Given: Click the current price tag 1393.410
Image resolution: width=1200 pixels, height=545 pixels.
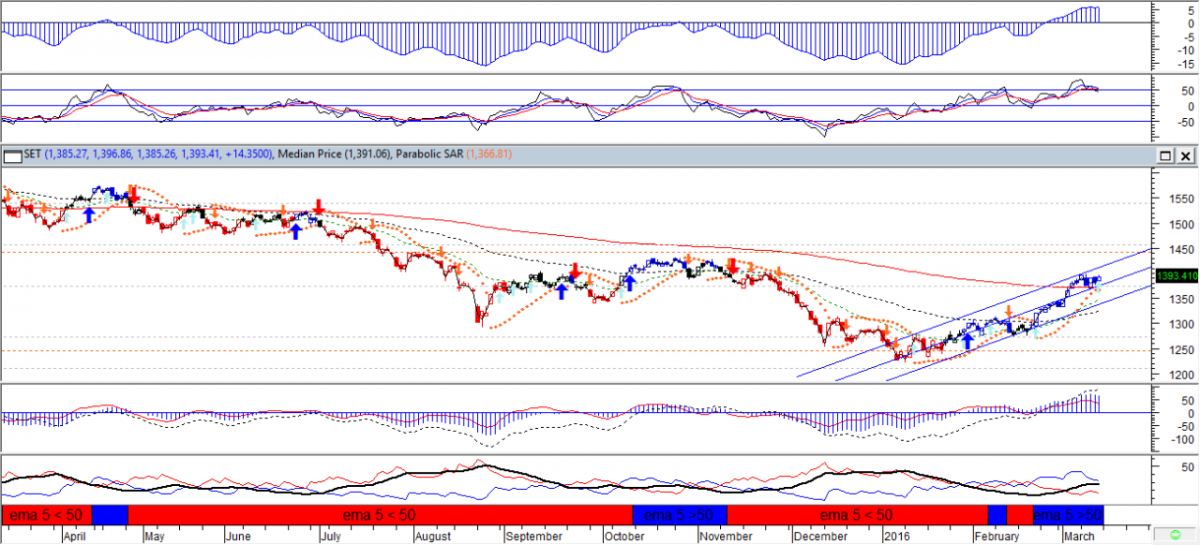Looking at the screenshot, I should (1176, 275).
